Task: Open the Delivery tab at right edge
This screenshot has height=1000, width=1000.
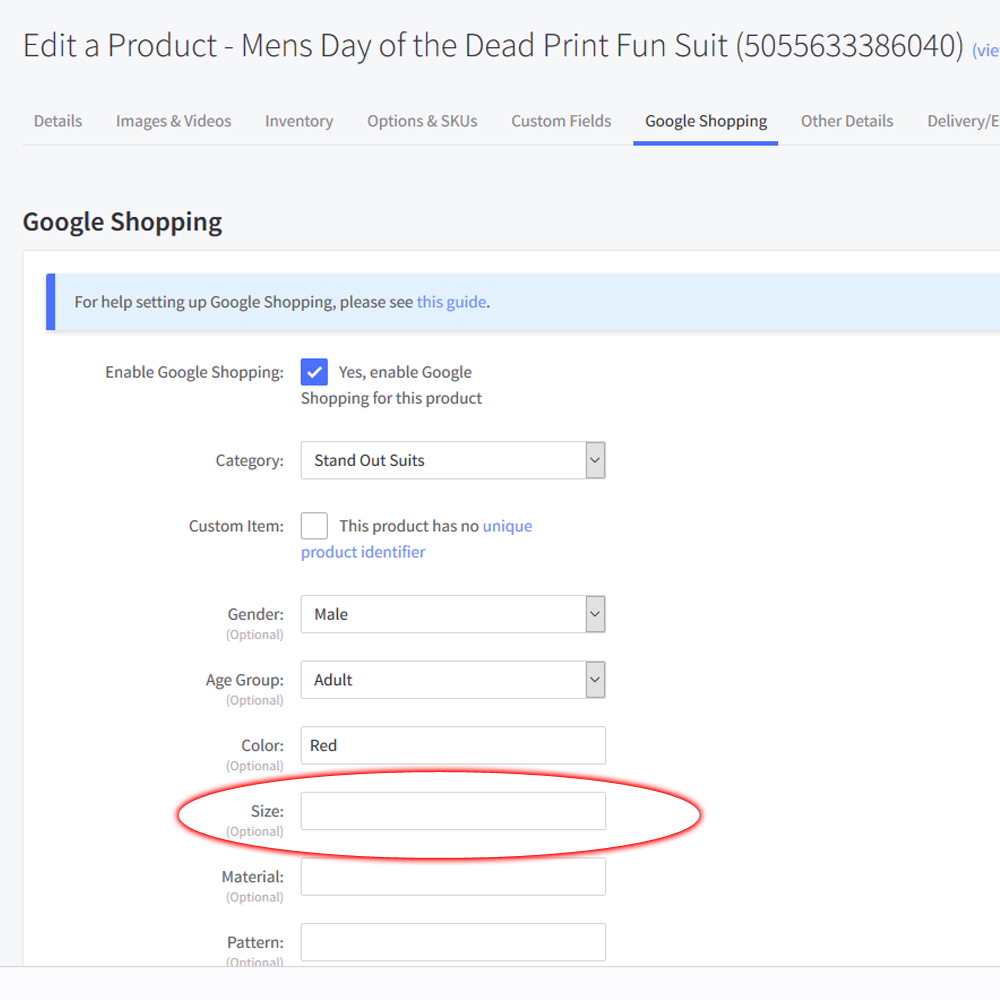Action: [962, 121]
